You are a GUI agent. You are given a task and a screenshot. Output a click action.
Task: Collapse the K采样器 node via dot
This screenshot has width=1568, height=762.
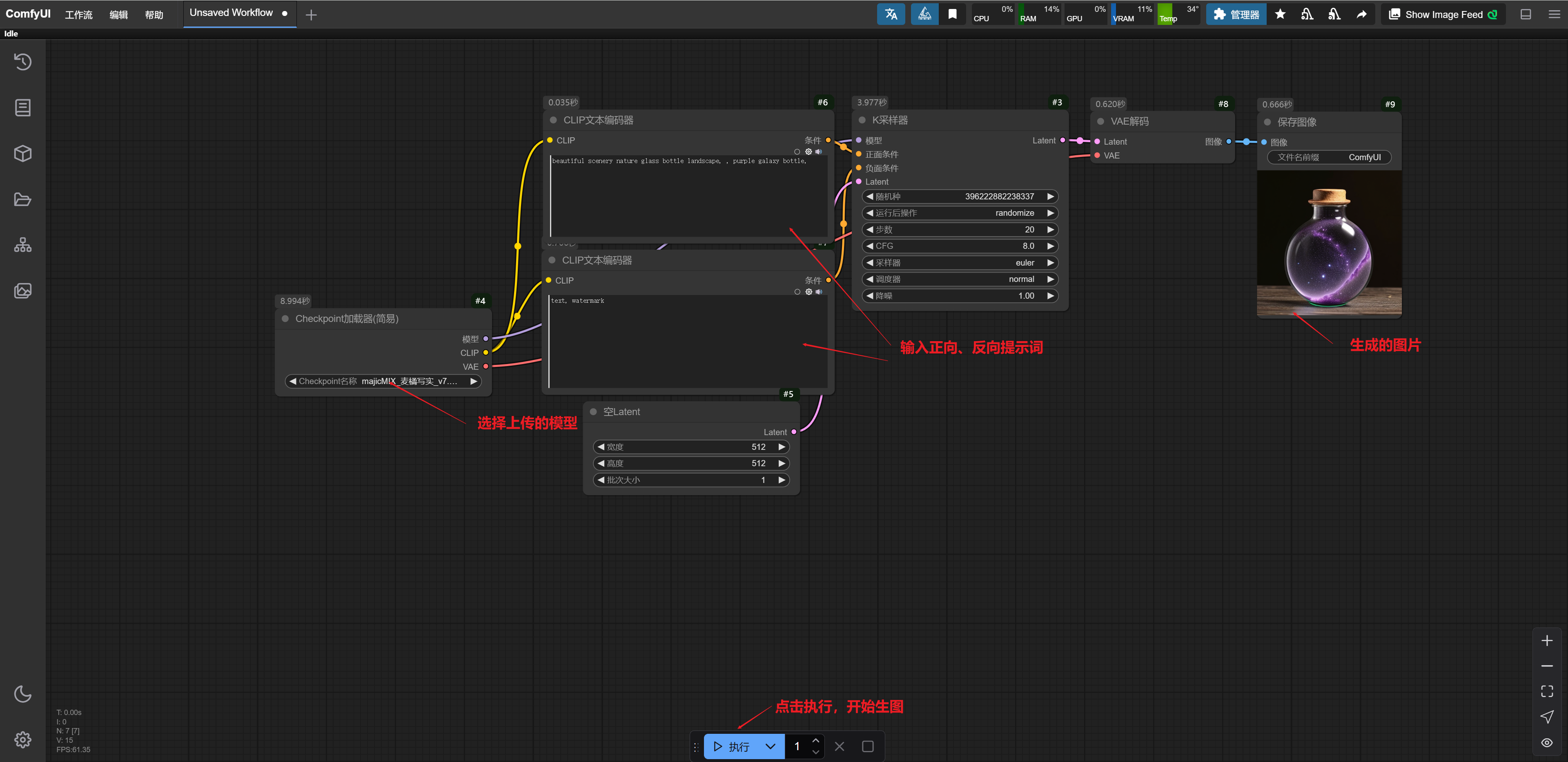862,120
